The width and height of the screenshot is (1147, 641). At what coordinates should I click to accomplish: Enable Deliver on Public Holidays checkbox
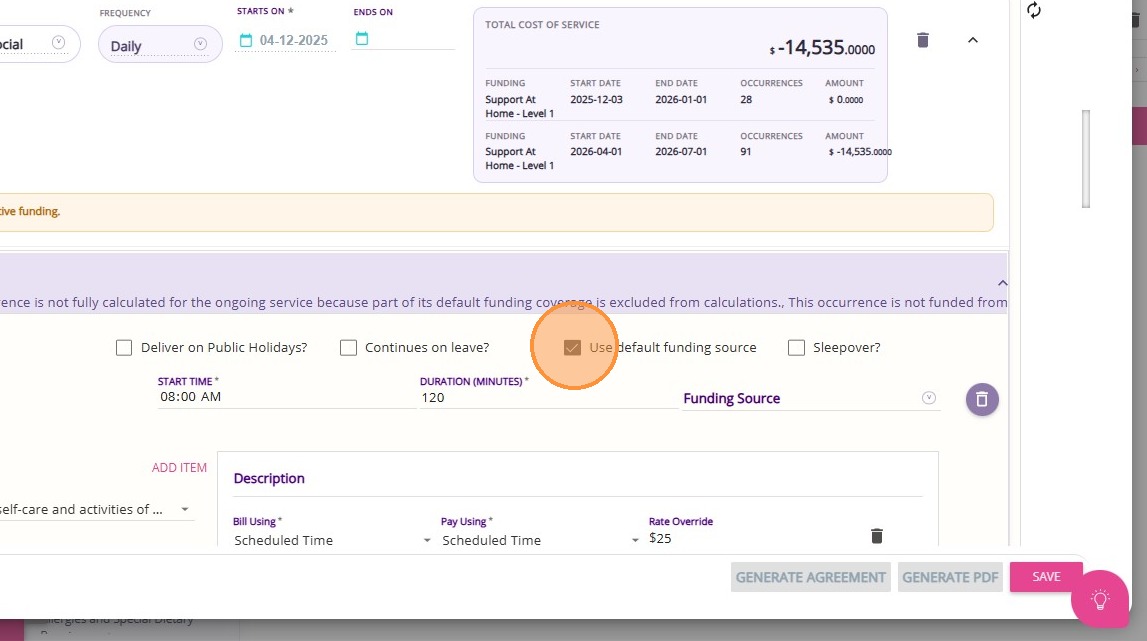(124, 348)
